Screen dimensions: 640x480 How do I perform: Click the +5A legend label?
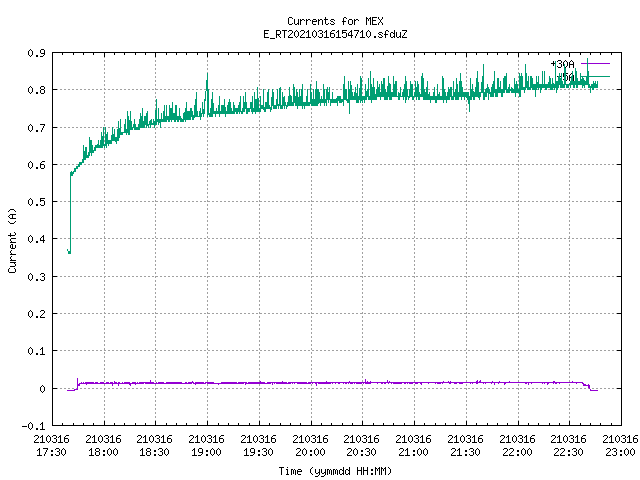pos(565,77)
